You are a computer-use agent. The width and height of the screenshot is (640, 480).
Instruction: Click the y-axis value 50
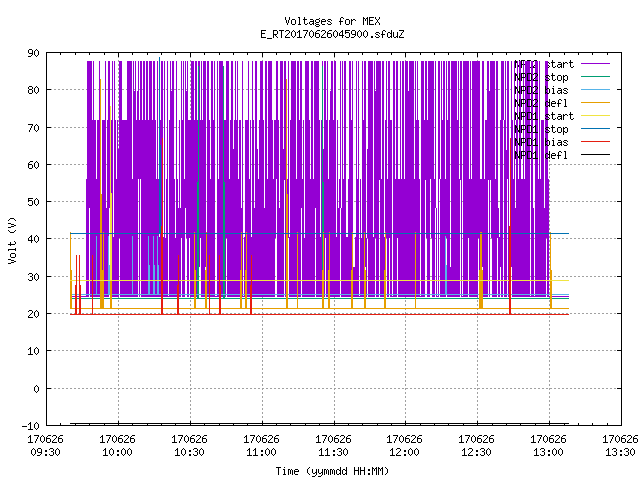coord(33,202)
